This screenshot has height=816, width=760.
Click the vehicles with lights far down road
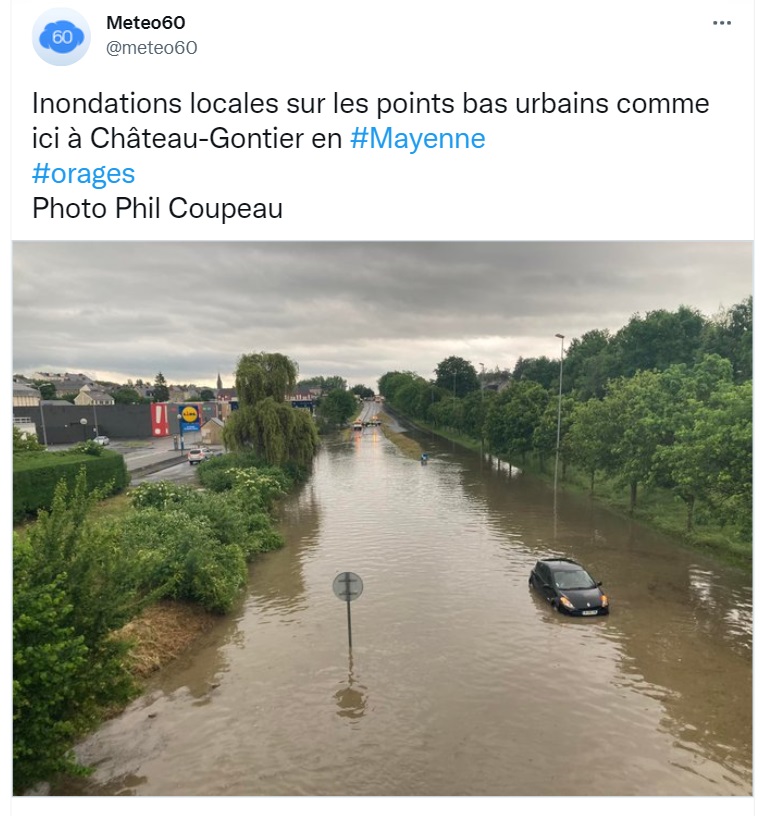(367, 423)
